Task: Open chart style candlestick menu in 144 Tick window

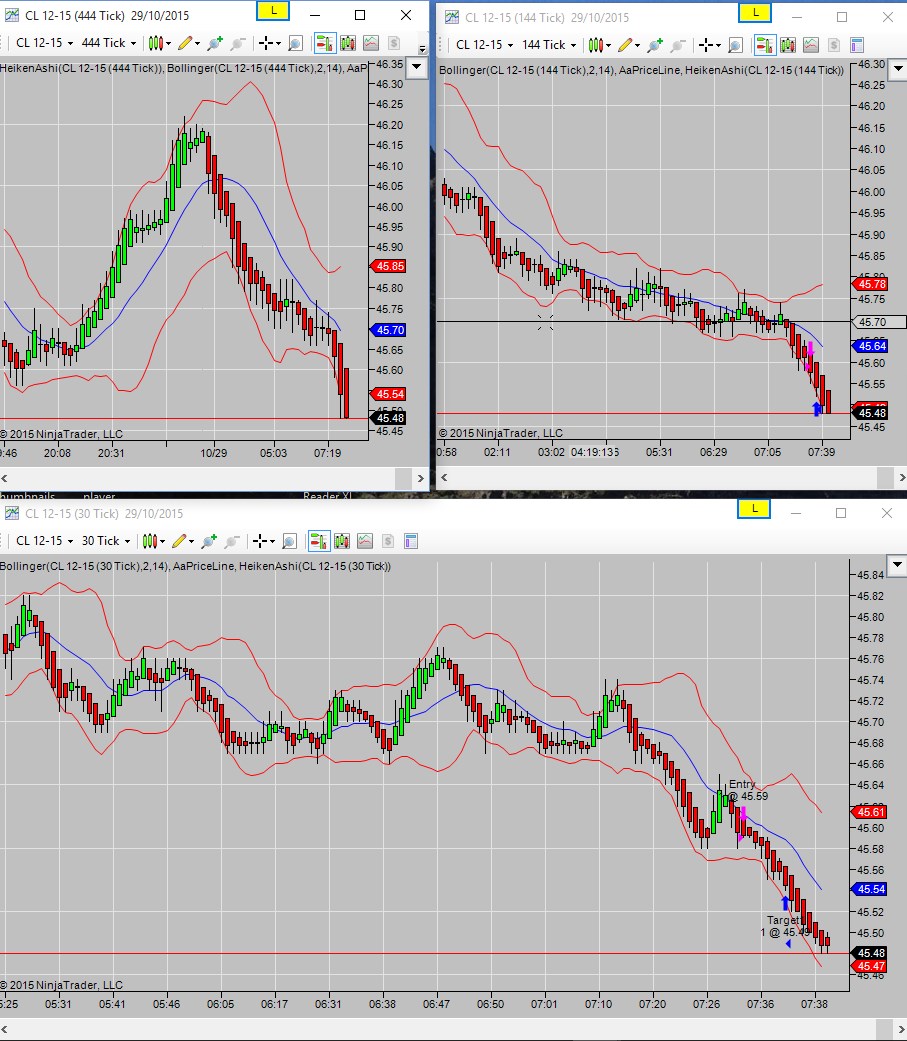Action: coord(599,45)
